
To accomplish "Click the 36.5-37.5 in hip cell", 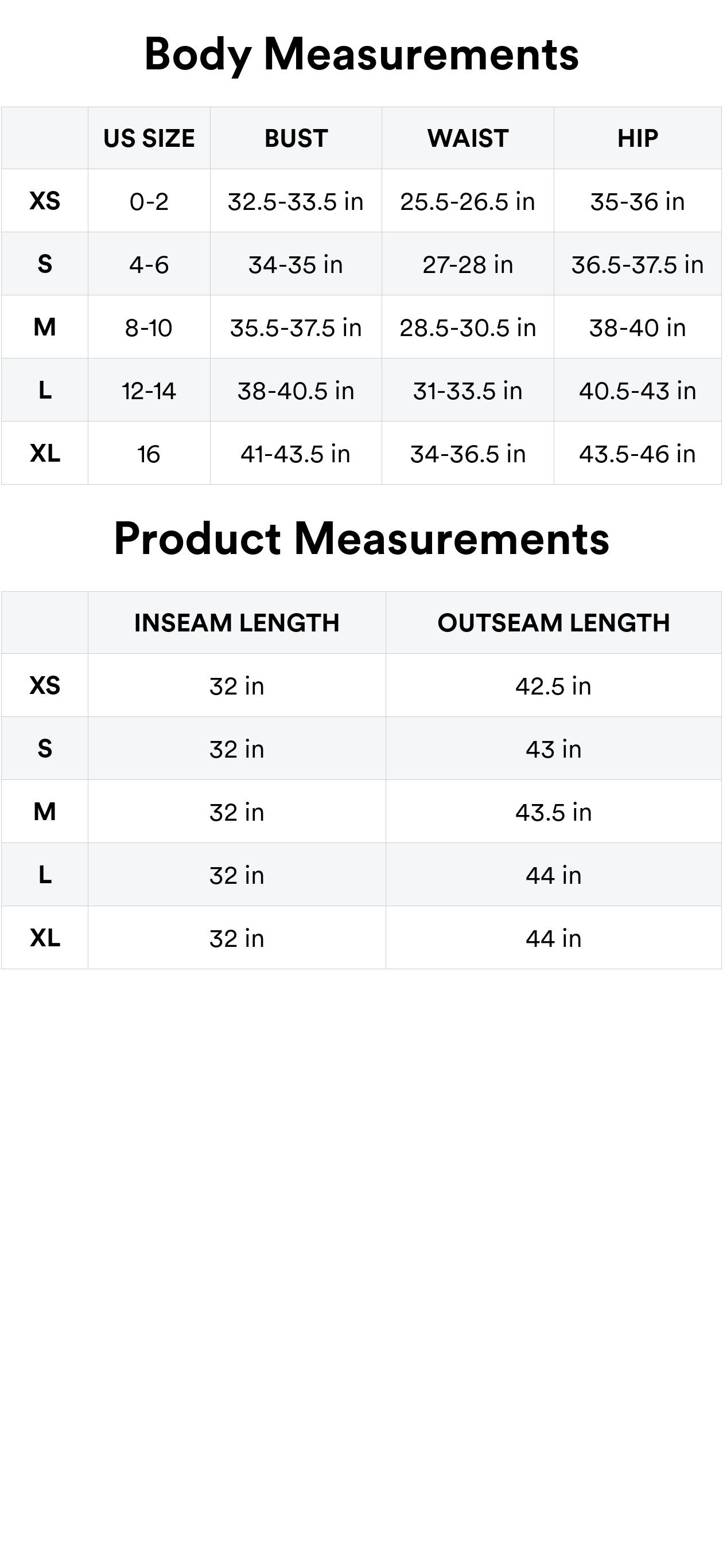I will click(637, 265).
